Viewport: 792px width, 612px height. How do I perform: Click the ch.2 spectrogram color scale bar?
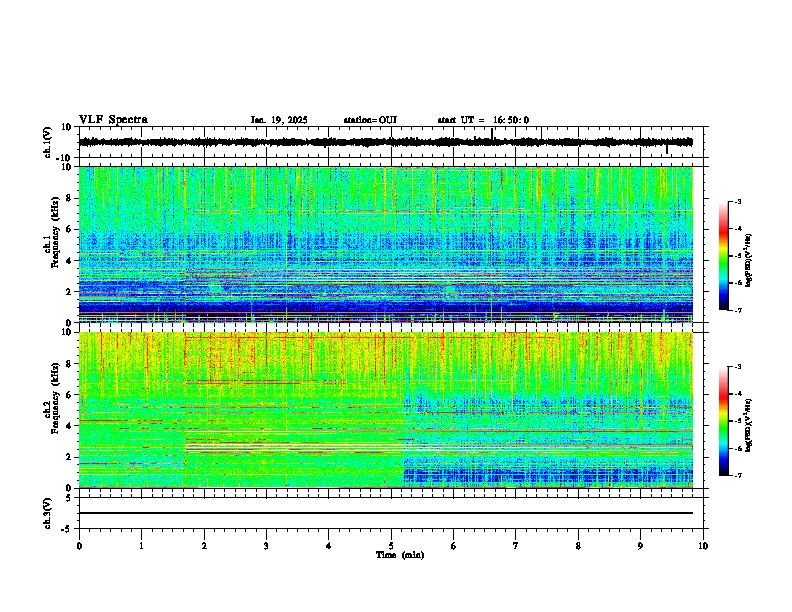[724, 421]
